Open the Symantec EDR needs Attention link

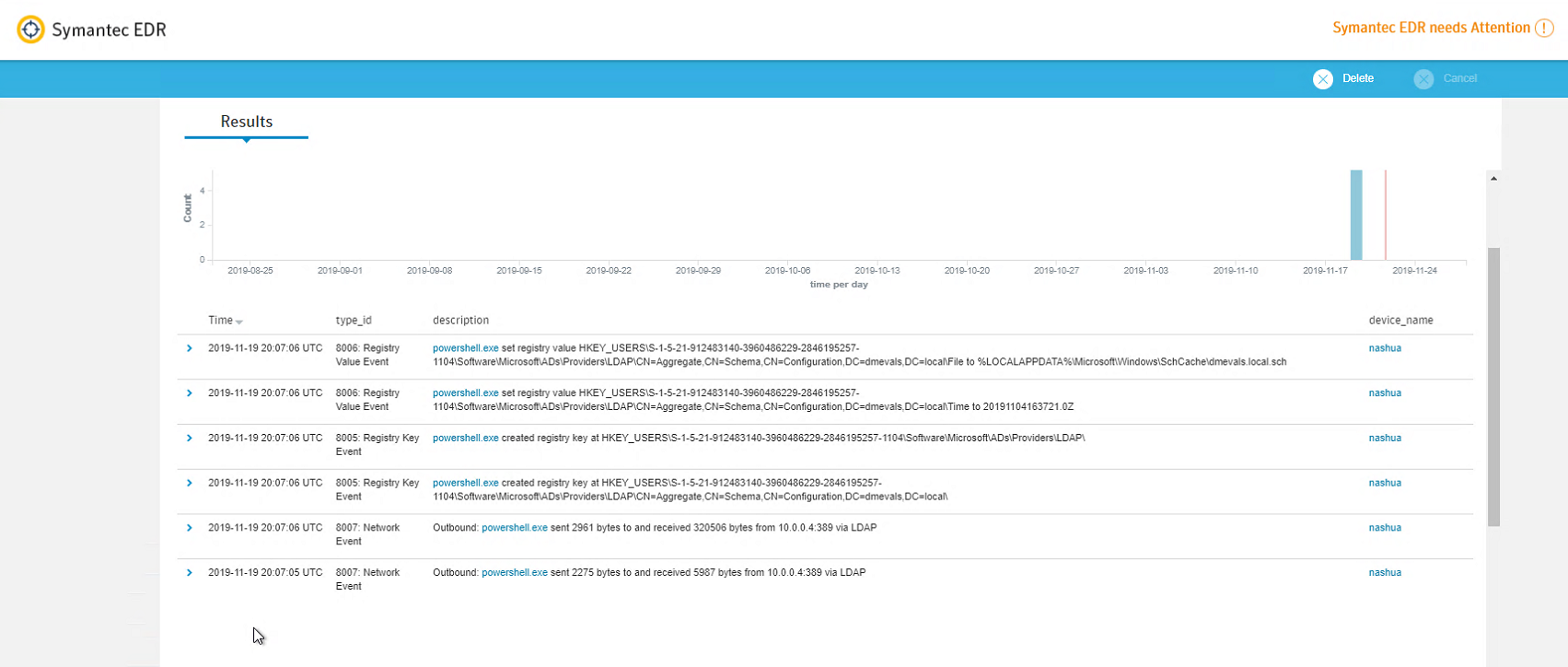click(x=1432, y=28)
